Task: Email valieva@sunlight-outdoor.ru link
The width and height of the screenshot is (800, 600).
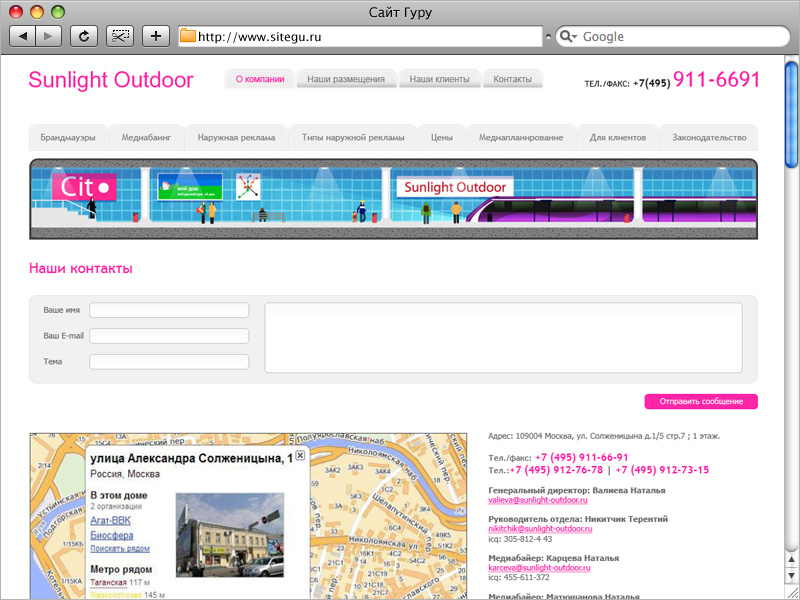Action: point(538,500)
